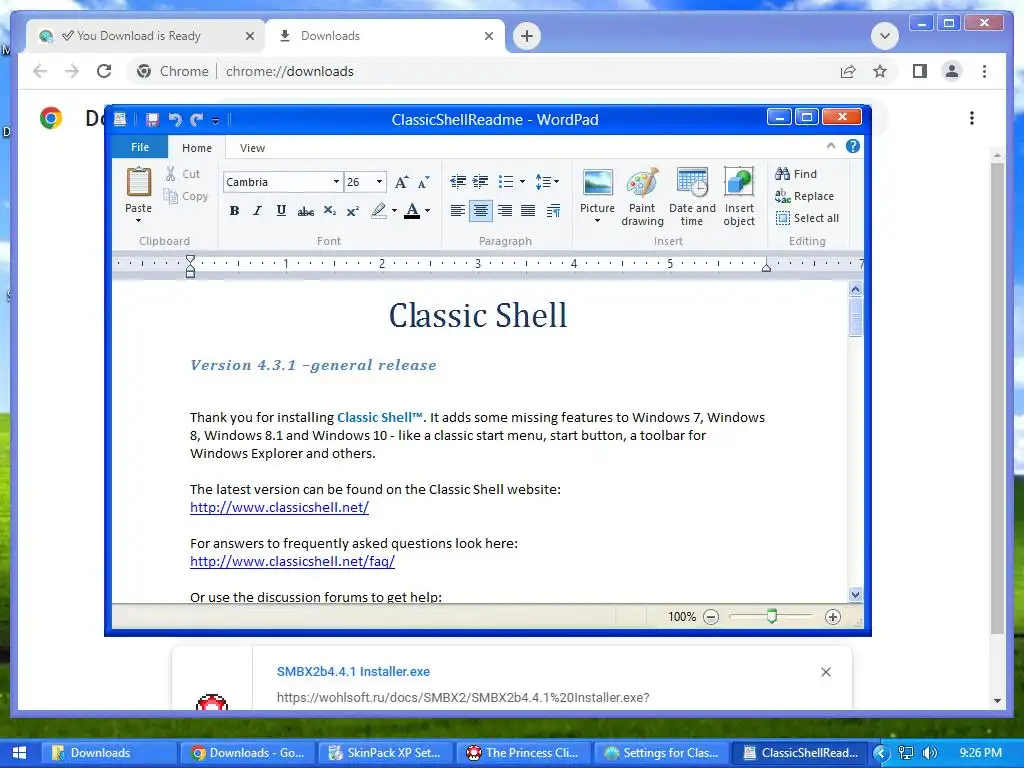The image size is (1024, 768).
Task: Apply Underline formatting
Action: click(281, 211)
